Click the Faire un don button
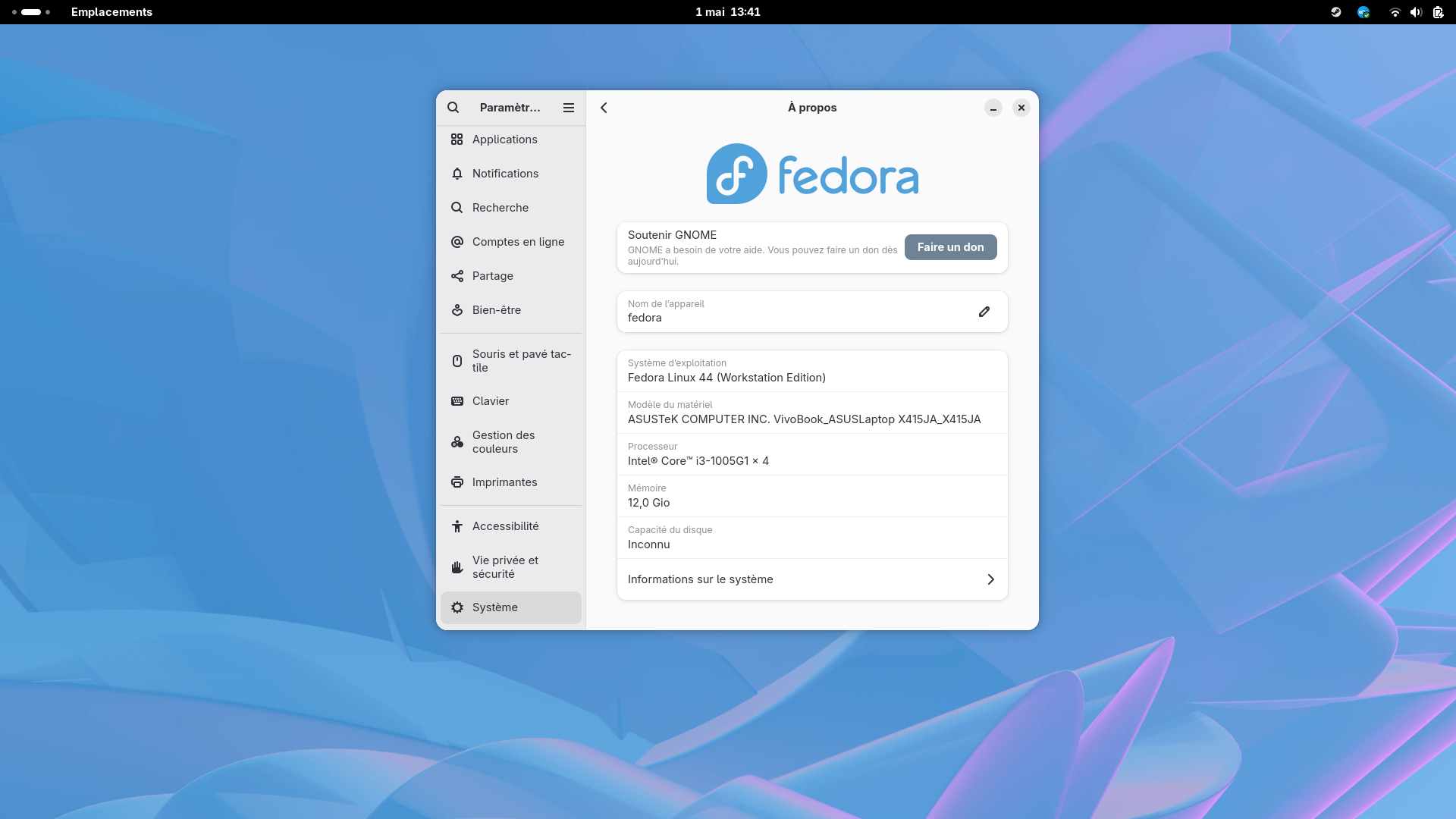The width and height of the screenshot is (1456, 819). coord(951,247)
